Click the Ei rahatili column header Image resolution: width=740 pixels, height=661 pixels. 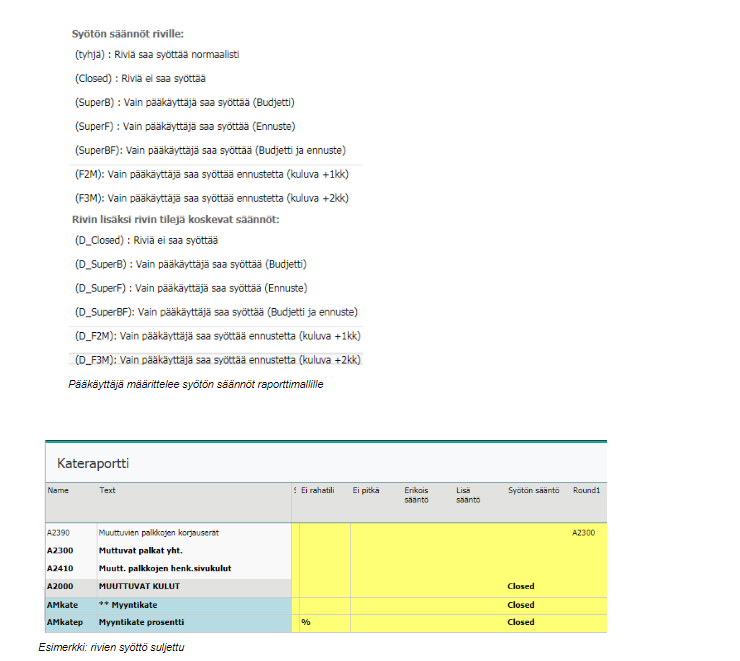pyautogui.click(x=318, y=490)
